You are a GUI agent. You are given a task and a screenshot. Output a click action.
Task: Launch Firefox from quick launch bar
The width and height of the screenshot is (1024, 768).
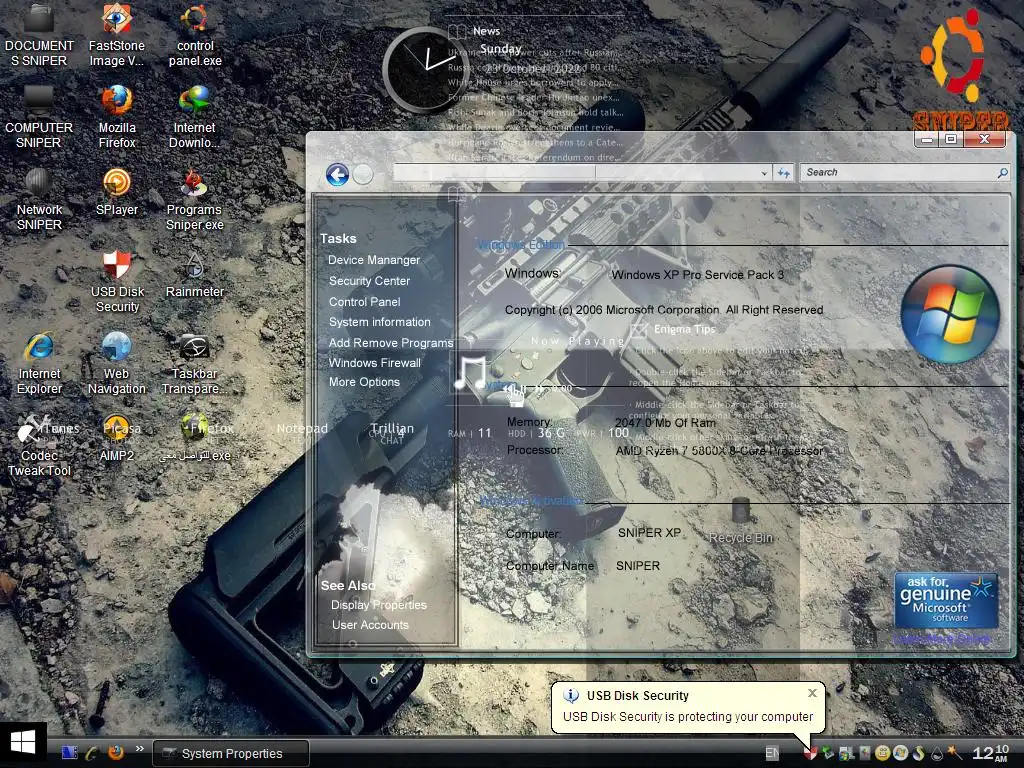(116, 753)
